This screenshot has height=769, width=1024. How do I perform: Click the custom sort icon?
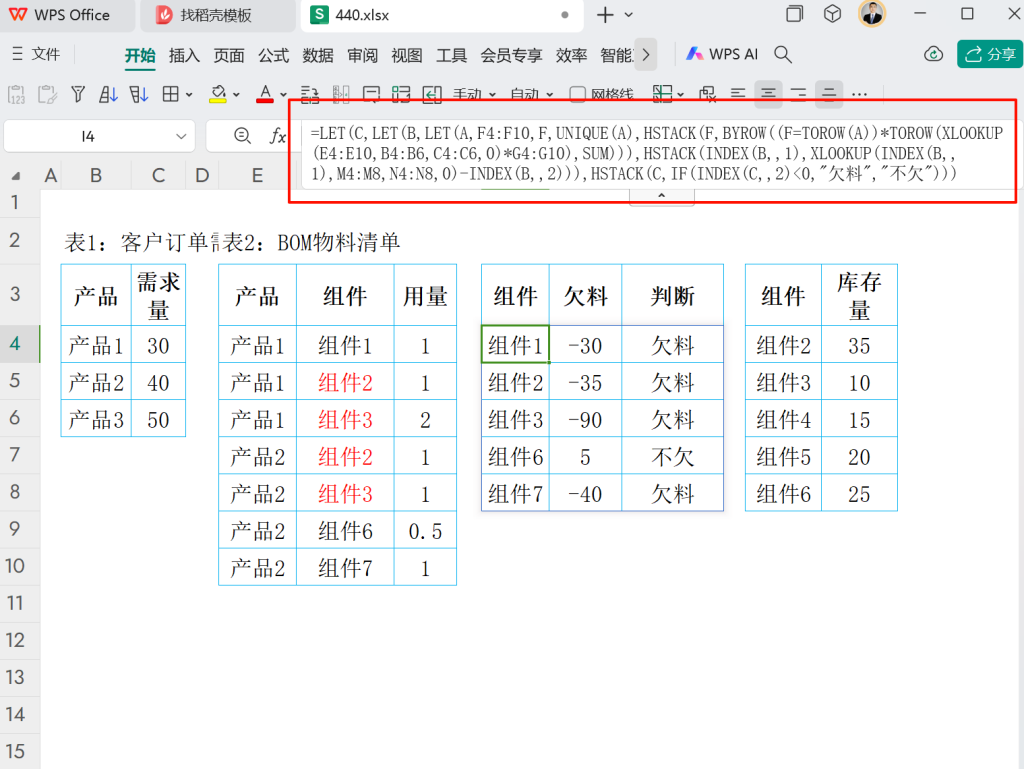pyautogui.click(x=138, y=95)
